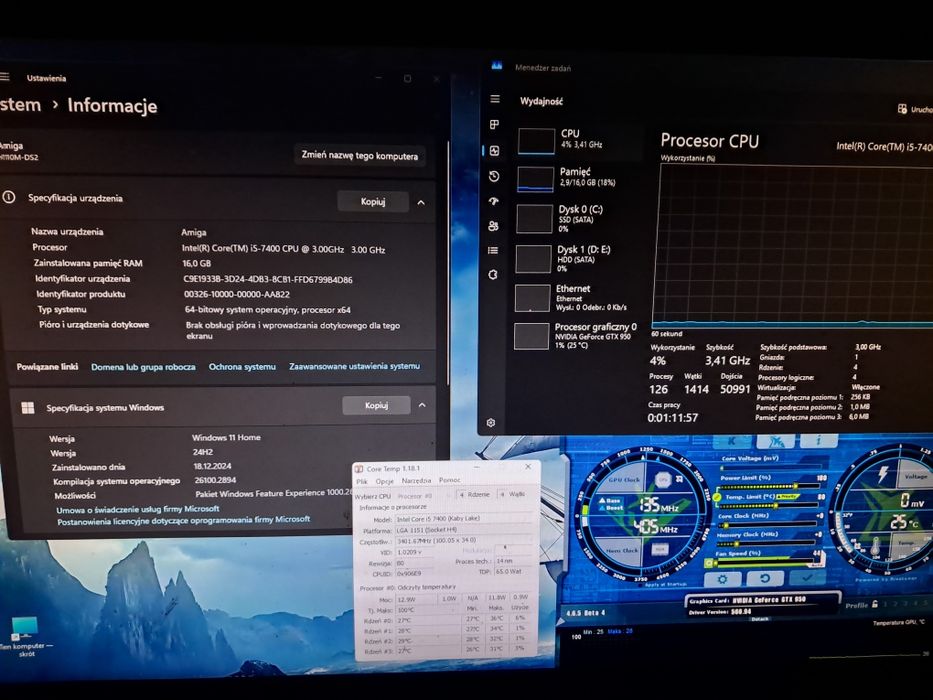The height and width of the screenshot is (700, 933).
Task: Open Task Manager settings gear
Action: 491,423
